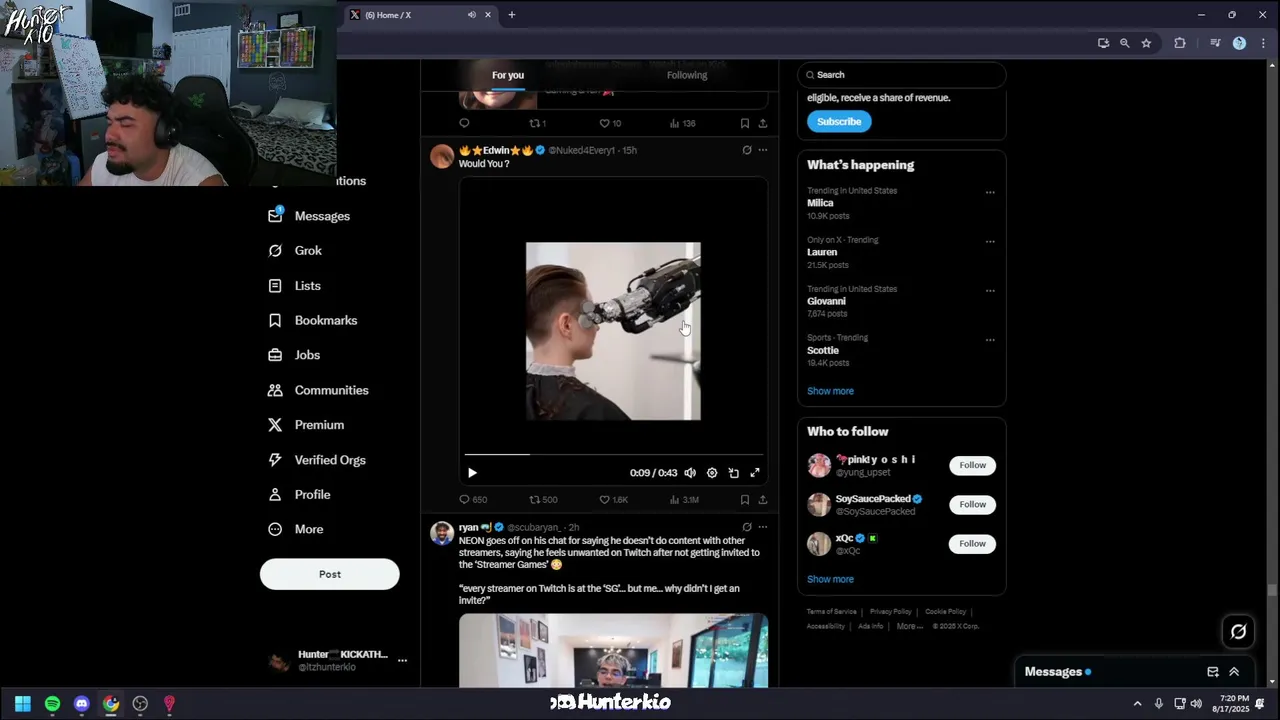
Task: Open ryan's profile avatar
Action: [x=442, y=533]
